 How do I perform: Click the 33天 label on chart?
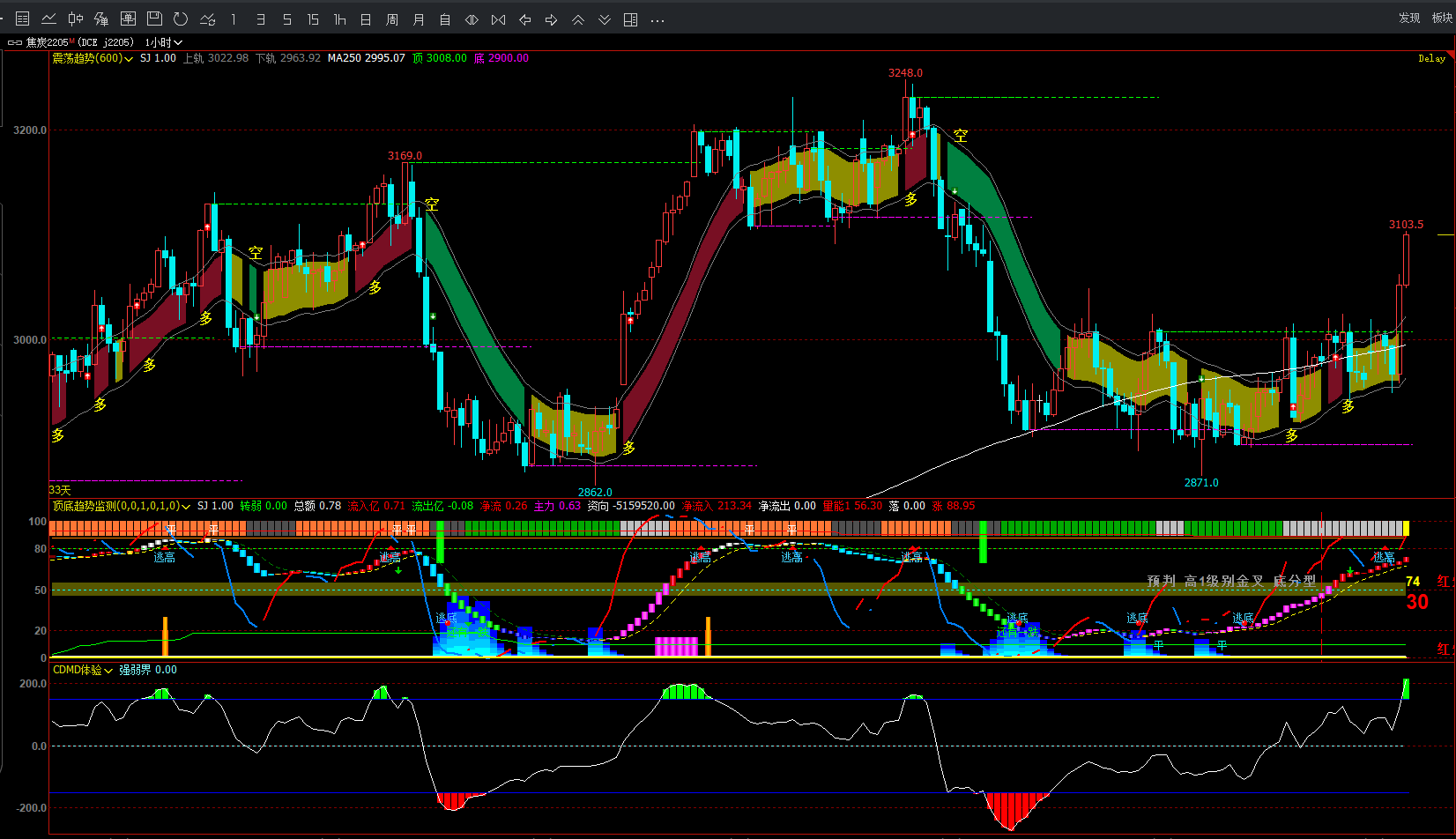60,490
